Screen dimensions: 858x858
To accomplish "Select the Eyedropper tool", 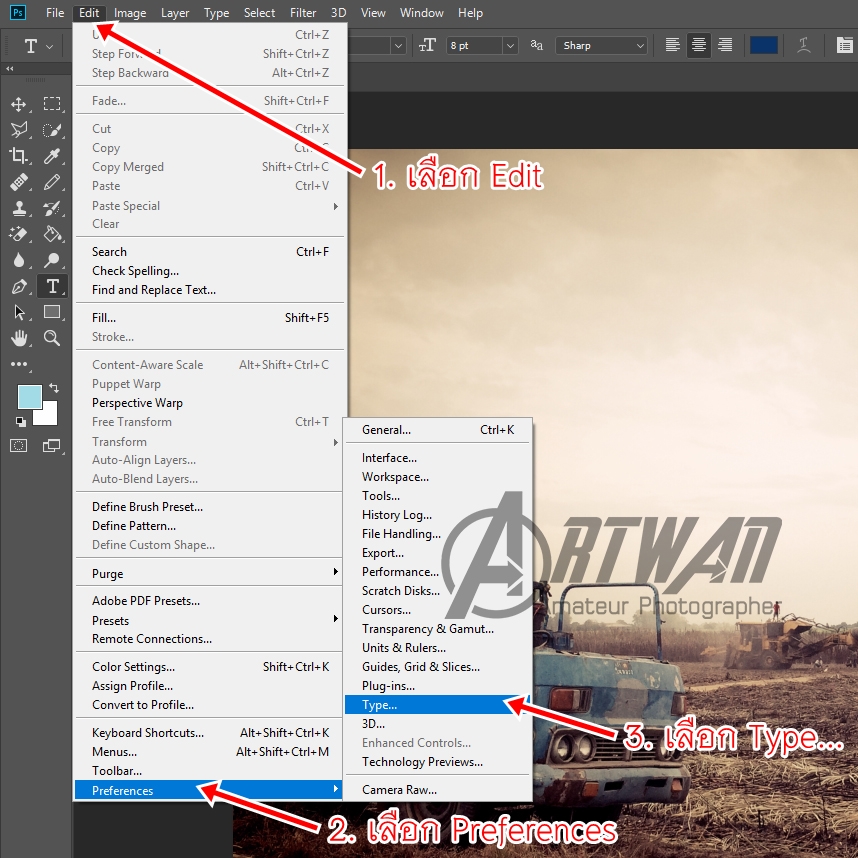I will (52, 156).
